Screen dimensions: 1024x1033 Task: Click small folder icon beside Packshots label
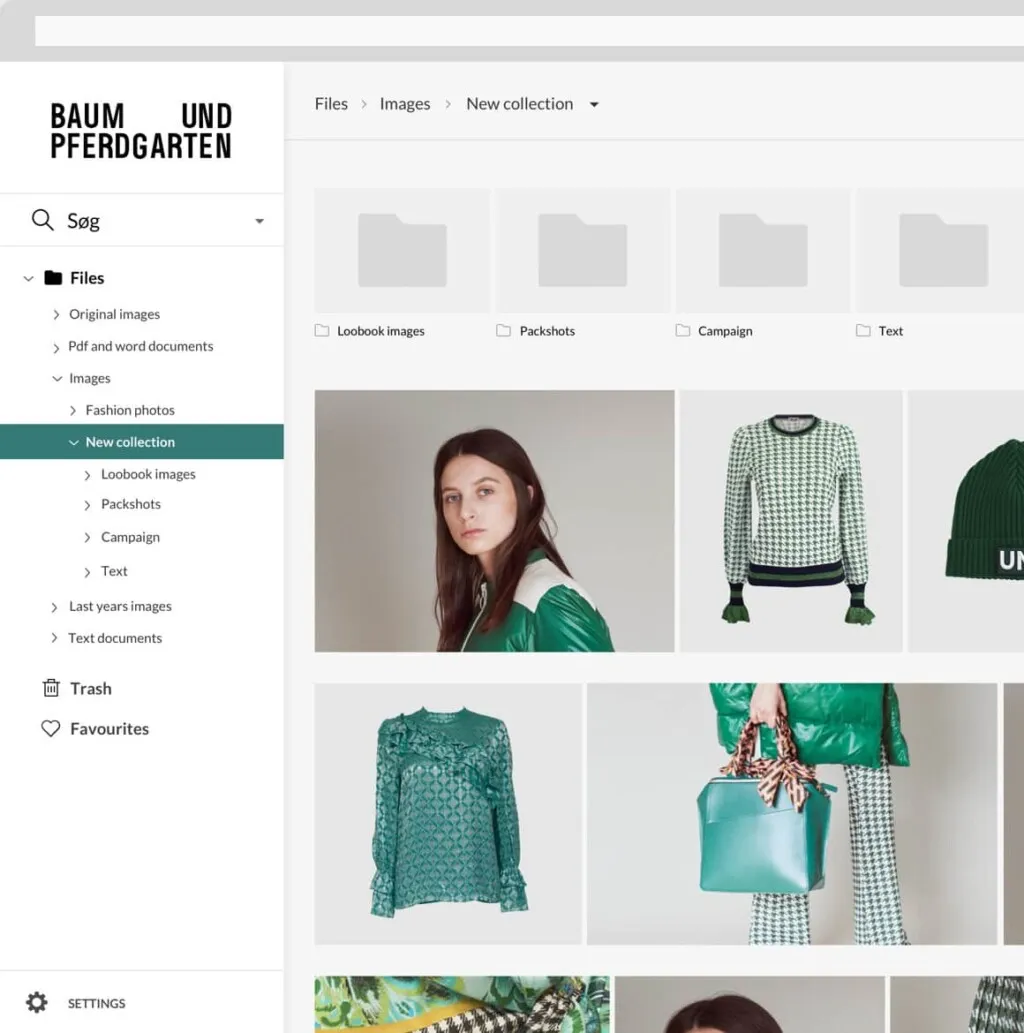(503, 331)
